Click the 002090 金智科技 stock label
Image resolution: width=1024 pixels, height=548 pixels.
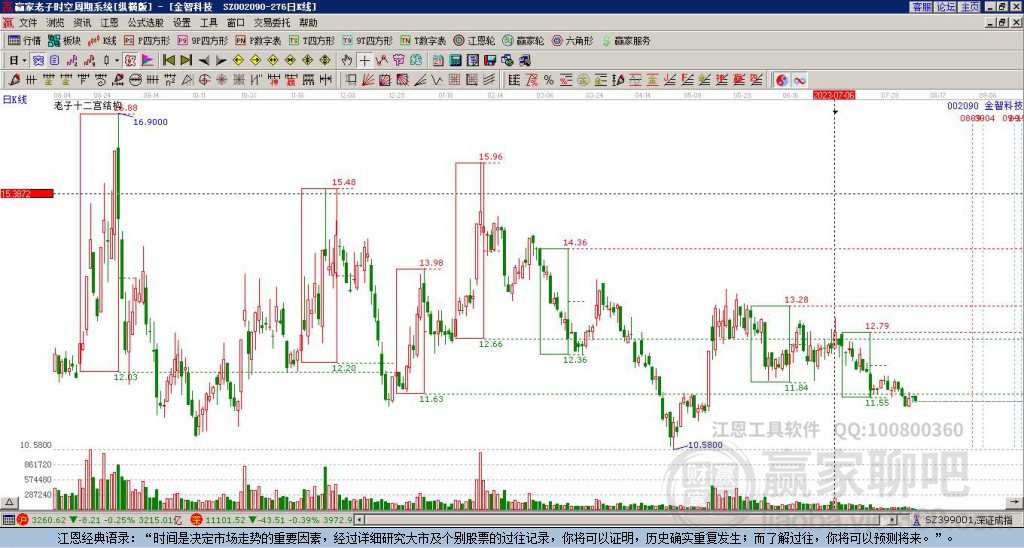point(985,106)
